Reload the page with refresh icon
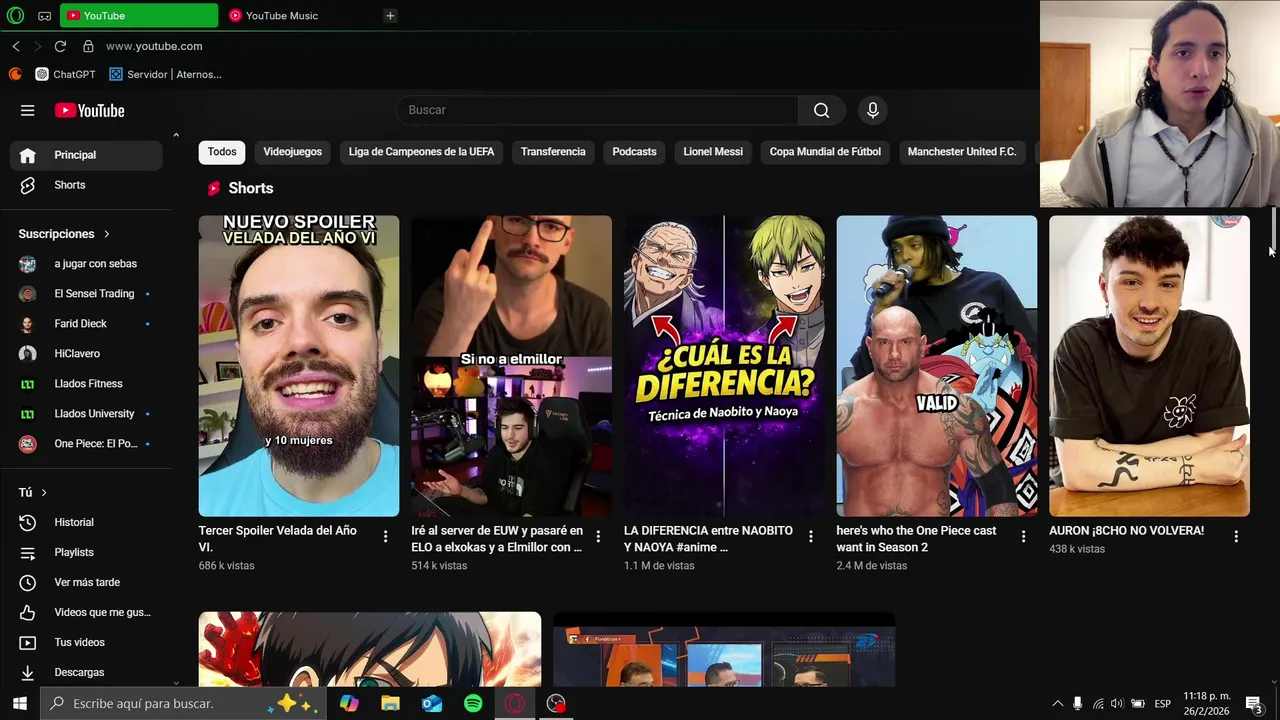This screenshot has height=720, width=1280. click(60, 46)
